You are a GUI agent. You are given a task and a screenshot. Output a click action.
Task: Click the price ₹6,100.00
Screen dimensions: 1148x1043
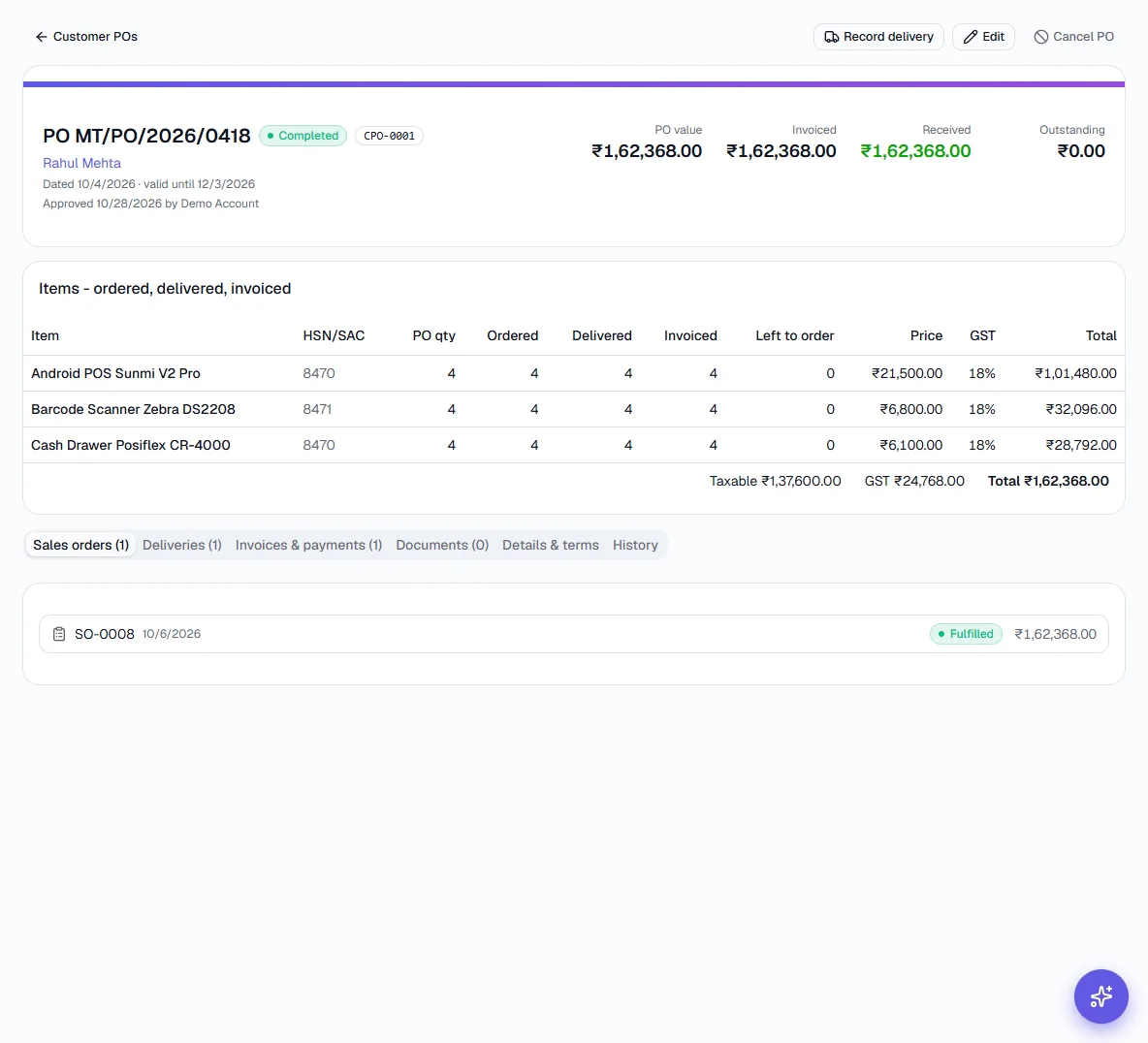click(910, 445)
